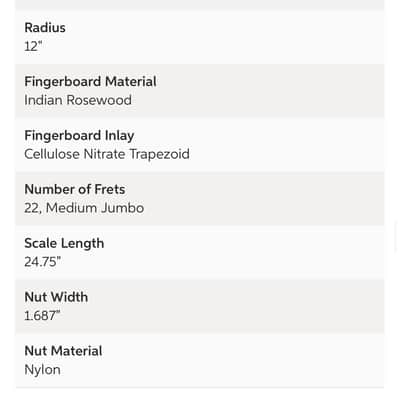Select the Fingerboard Inlay heading
Image resolution: width=400 pixels, height=400 pixels.
[x=79, y=136]
